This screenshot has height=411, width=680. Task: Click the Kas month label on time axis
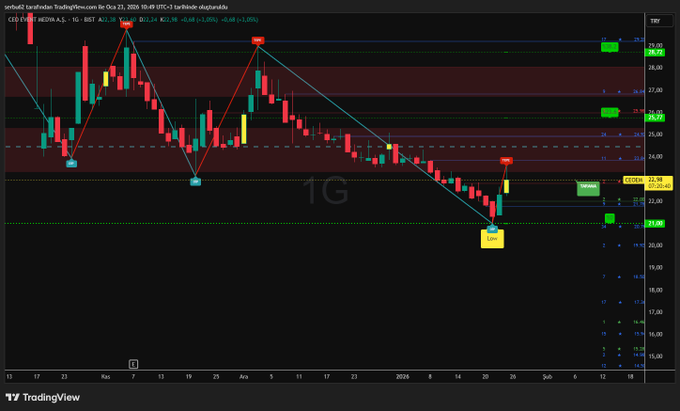point(105,377)
